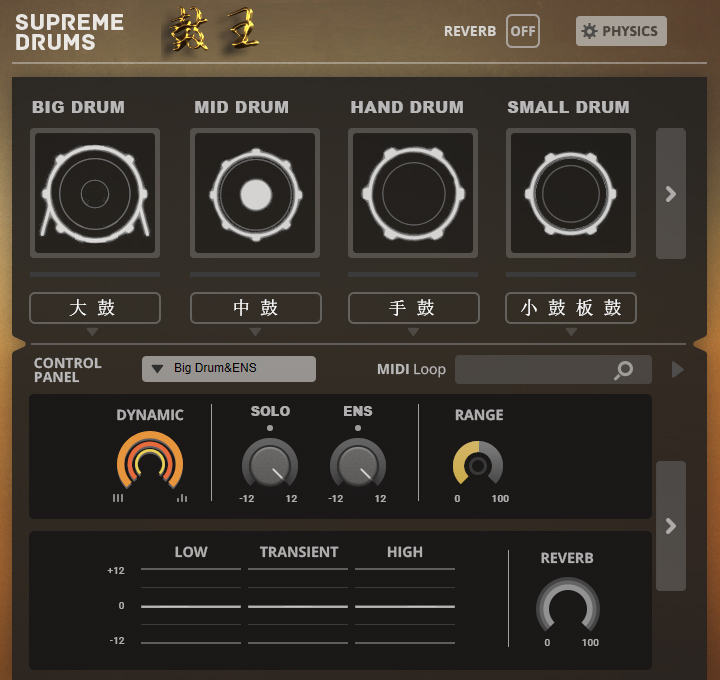Screen dimensions: 720x680
Task: Toggle the Reverb OFF switch
Action: click(523, 31)
